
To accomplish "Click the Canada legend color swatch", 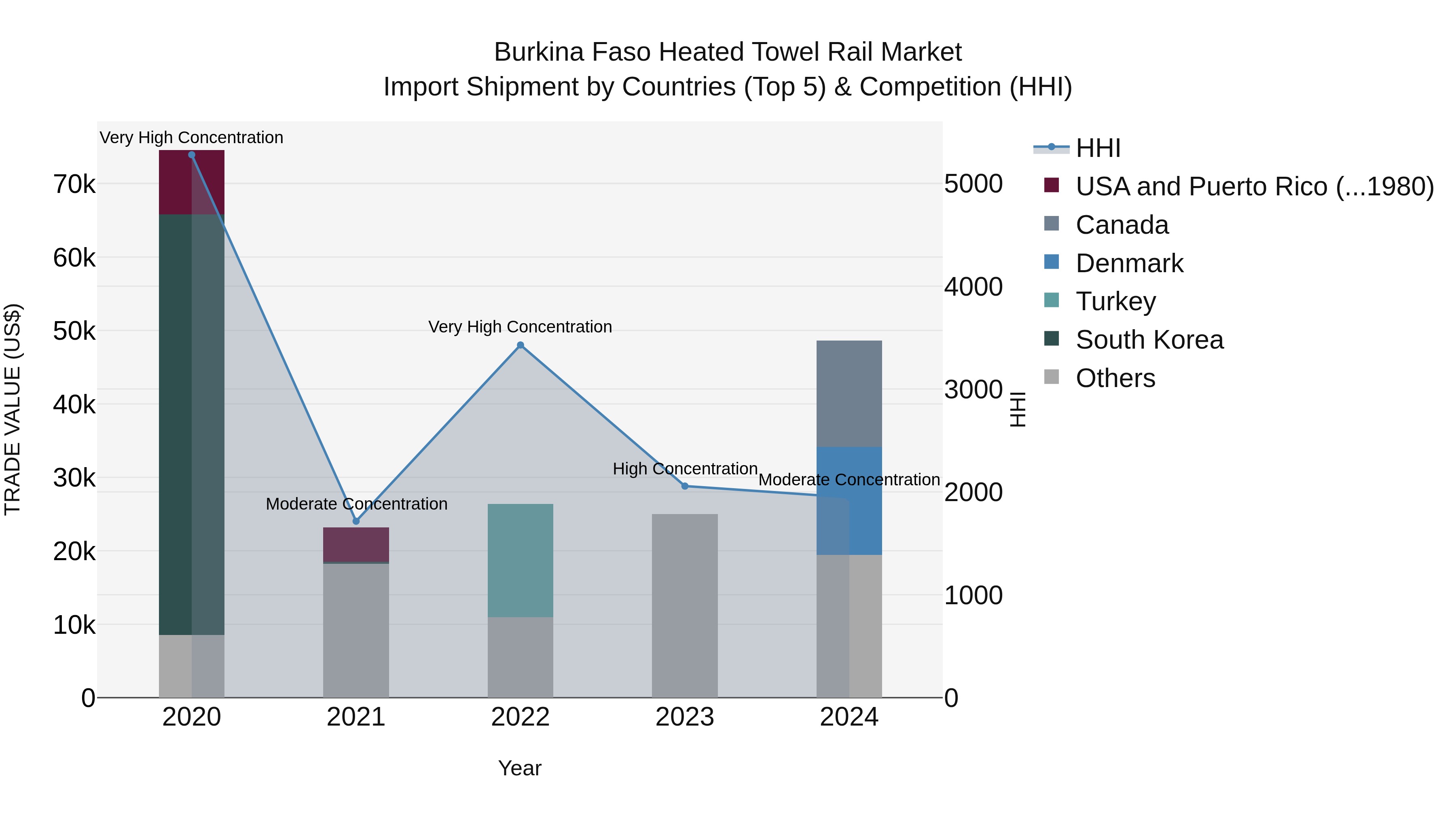I will point(1051,223).
